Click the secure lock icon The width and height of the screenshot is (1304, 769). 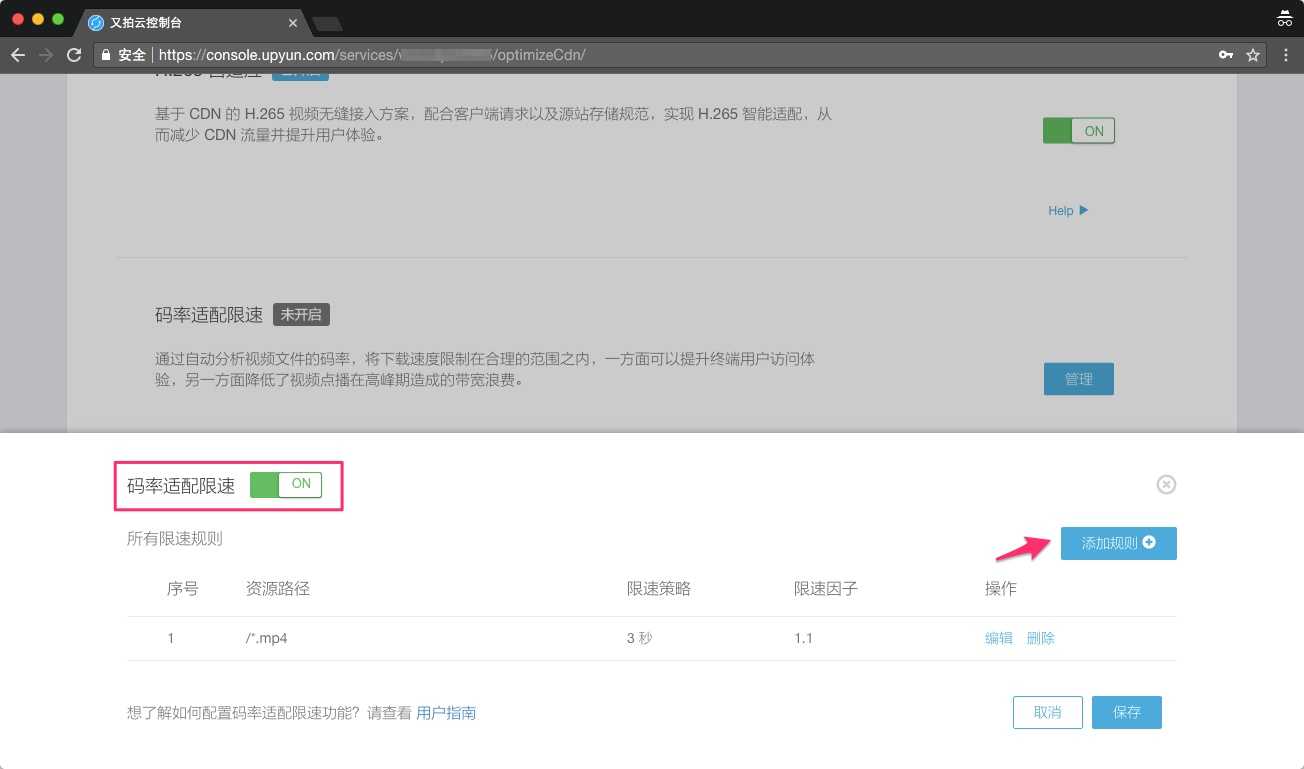tap(106, 55)
